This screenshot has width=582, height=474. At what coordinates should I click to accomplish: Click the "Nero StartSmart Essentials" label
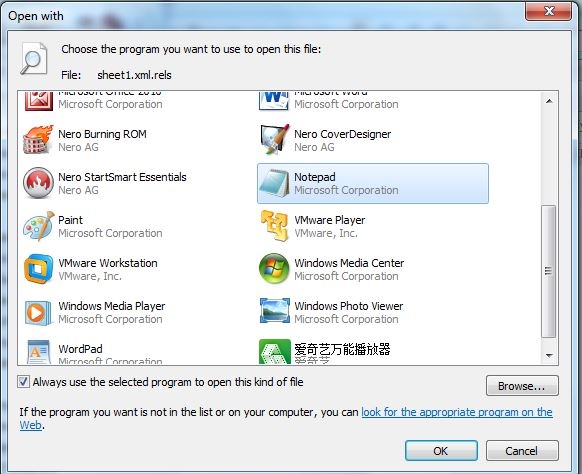point(122,177)
